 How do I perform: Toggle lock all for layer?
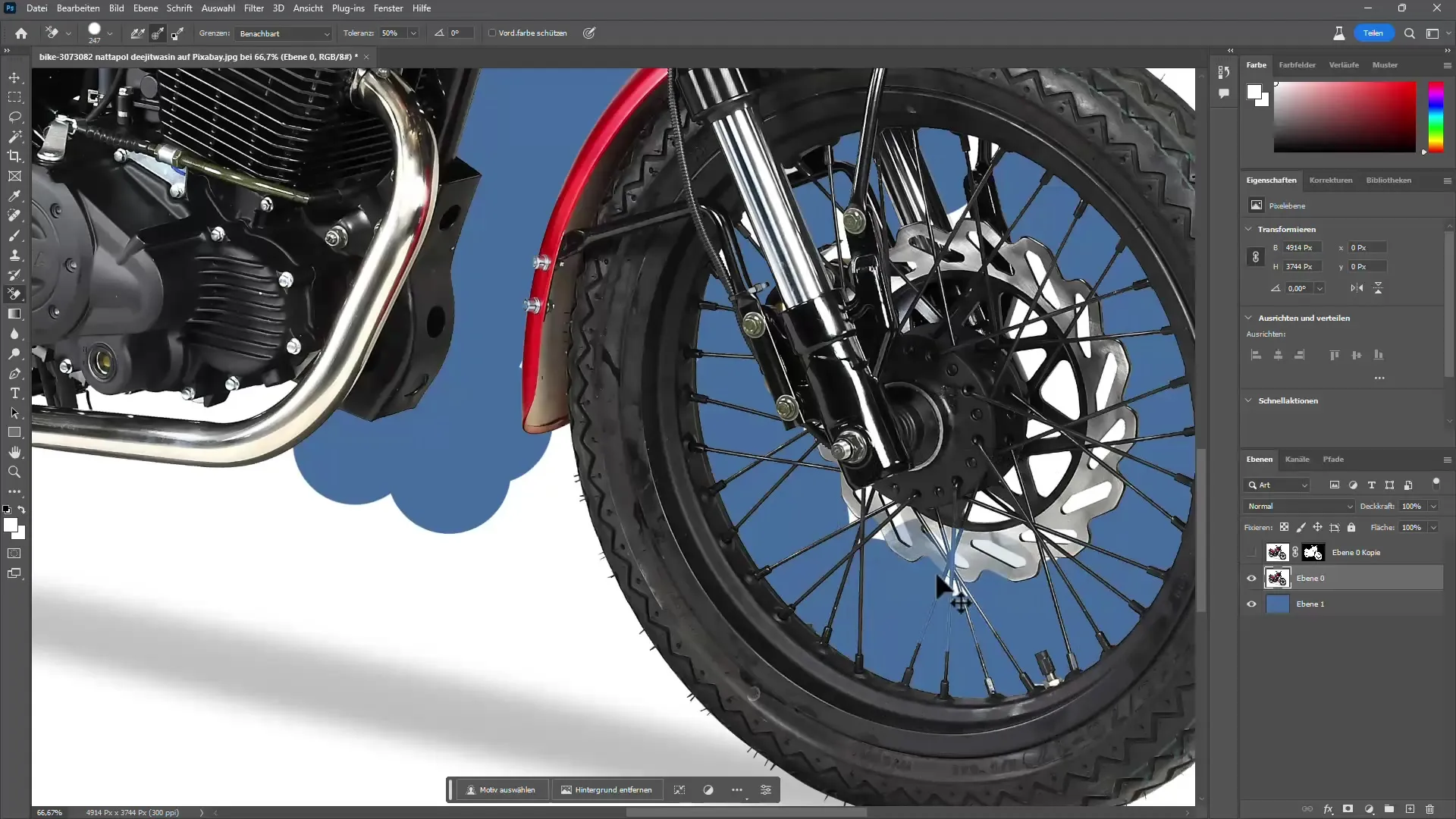[1351, 527]
